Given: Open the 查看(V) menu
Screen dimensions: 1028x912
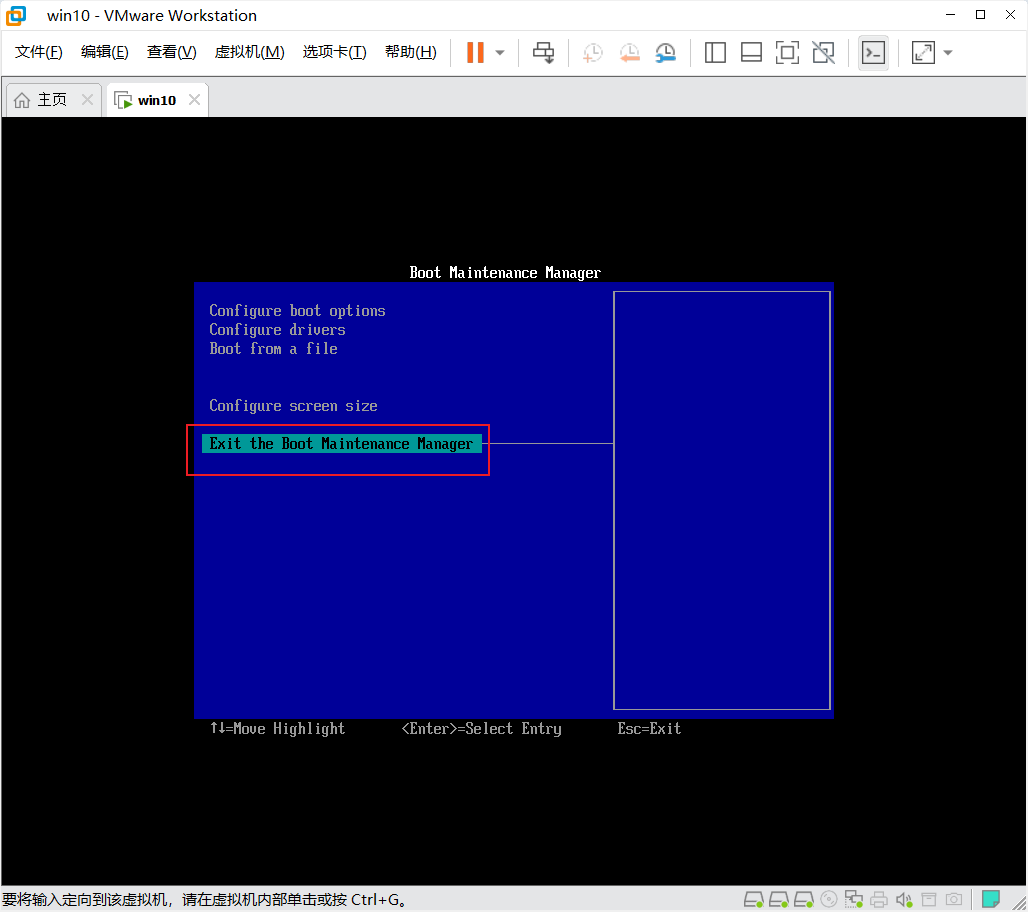Looking at the screenshot, I should pyautogui.click(x=172, y=52).
